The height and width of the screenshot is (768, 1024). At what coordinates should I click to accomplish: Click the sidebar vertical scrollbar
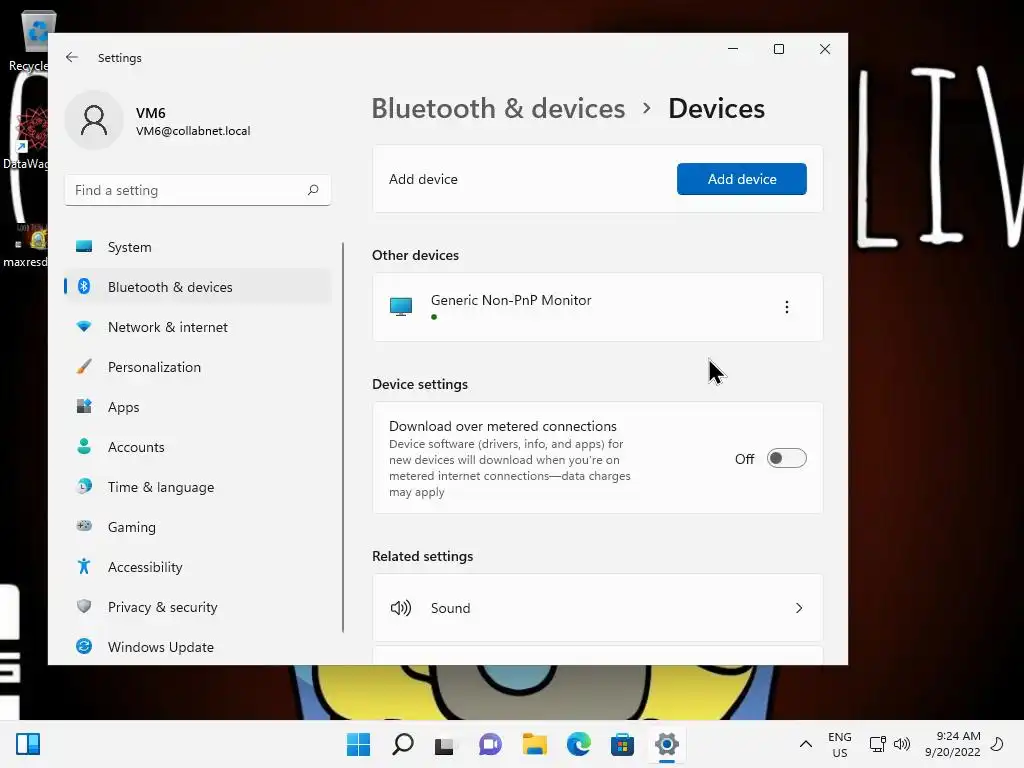(343, 438)
